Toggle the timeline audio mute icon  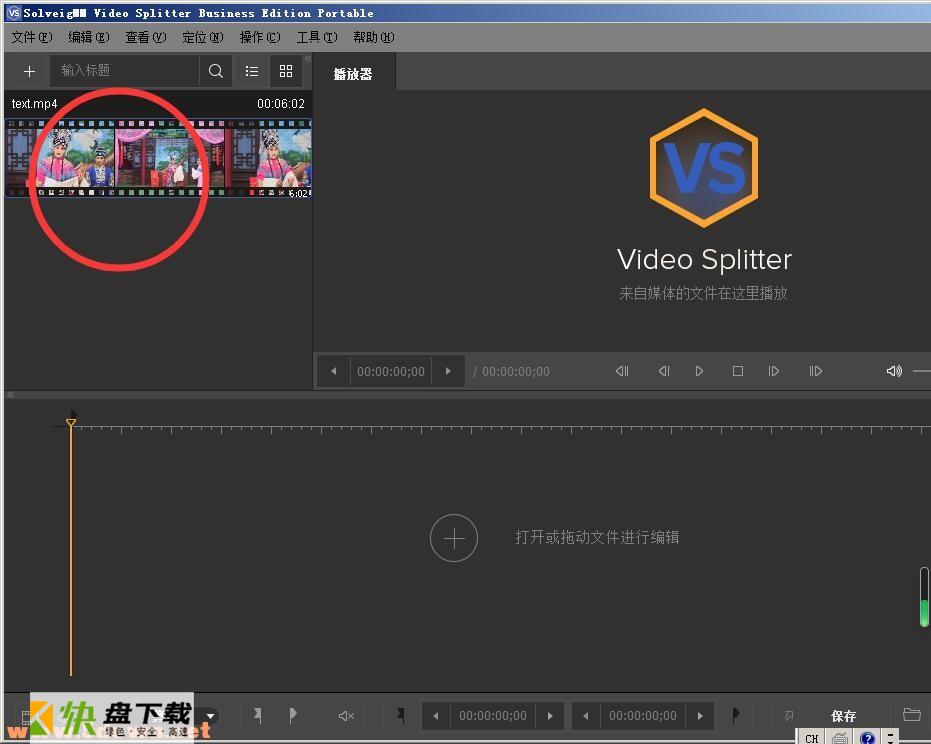(x=346, y=716)
